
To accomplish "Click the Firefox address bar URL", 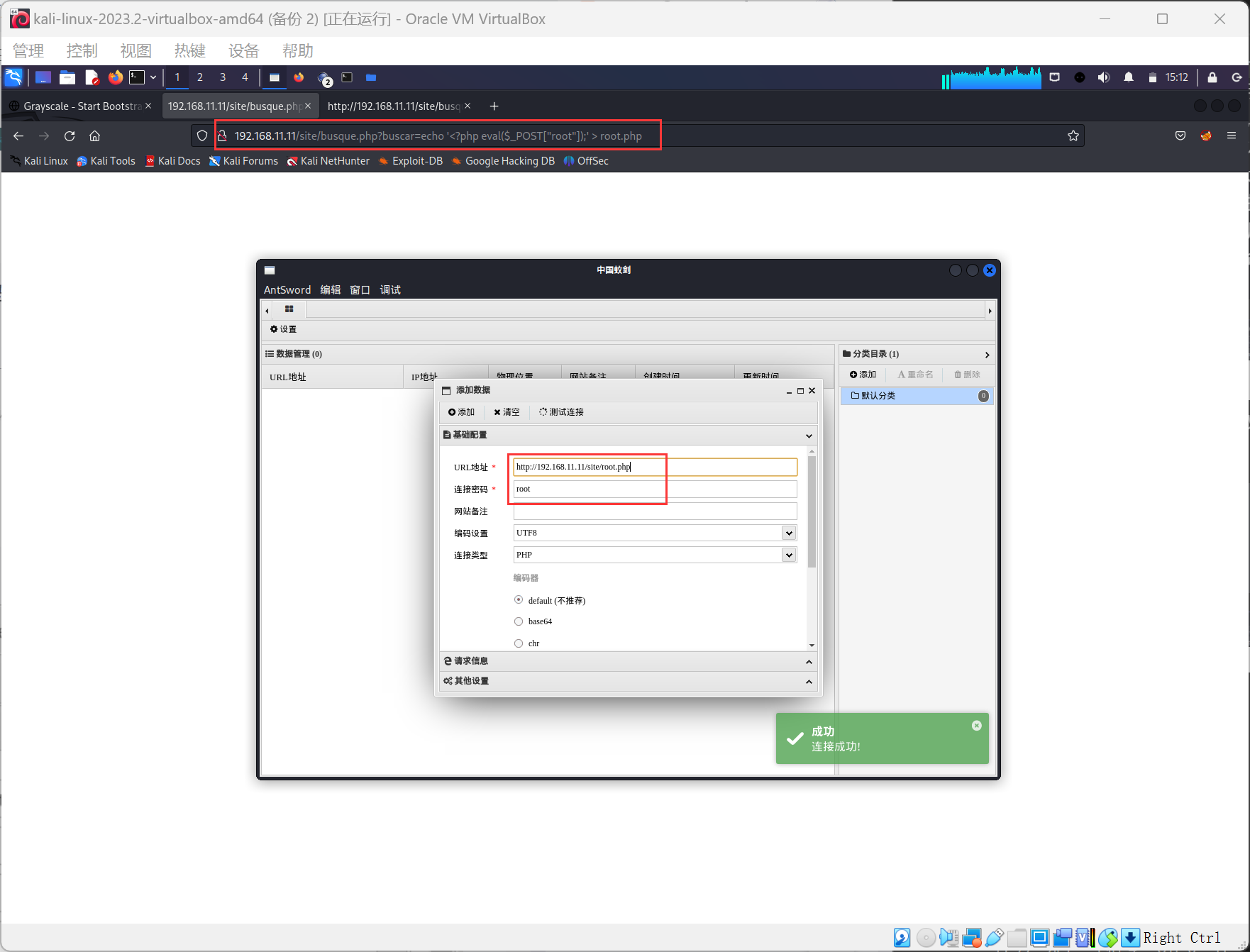I will coord(438,136).
